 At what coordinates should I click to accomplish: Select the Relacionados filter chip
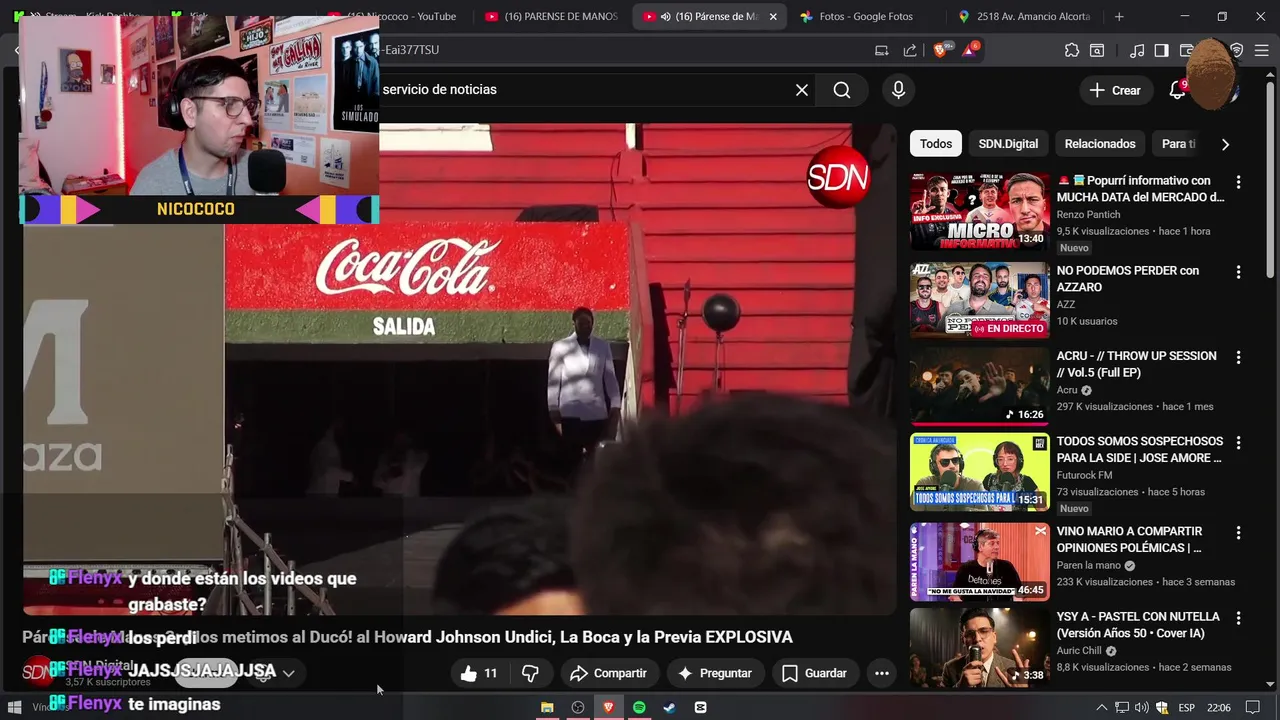point(1100,144)
